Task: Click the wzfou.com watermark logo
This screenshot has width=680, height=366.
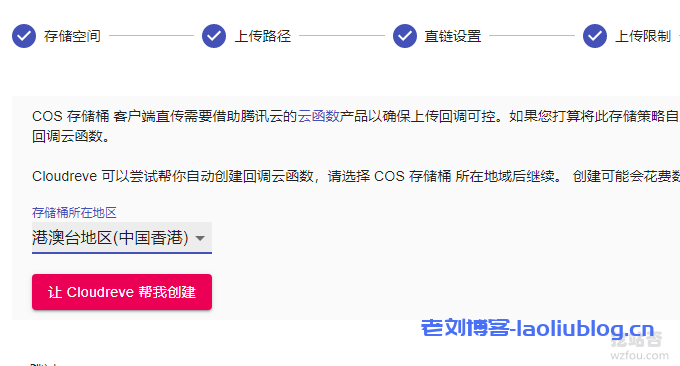Action: pyautogui.click(x=639, y=347)
